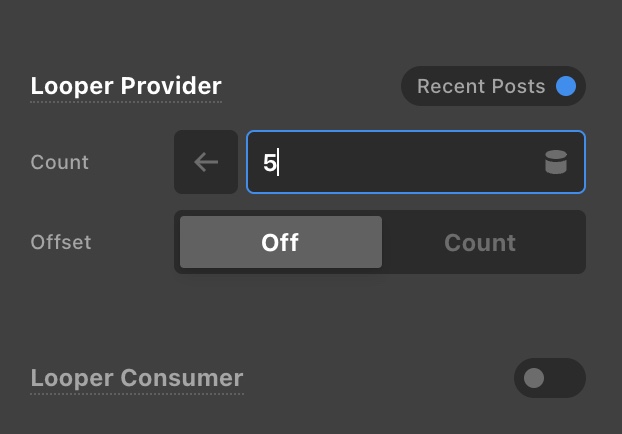Click the Offset field label
This screenshot has height=434, width=622.
[x=61, y=242]
